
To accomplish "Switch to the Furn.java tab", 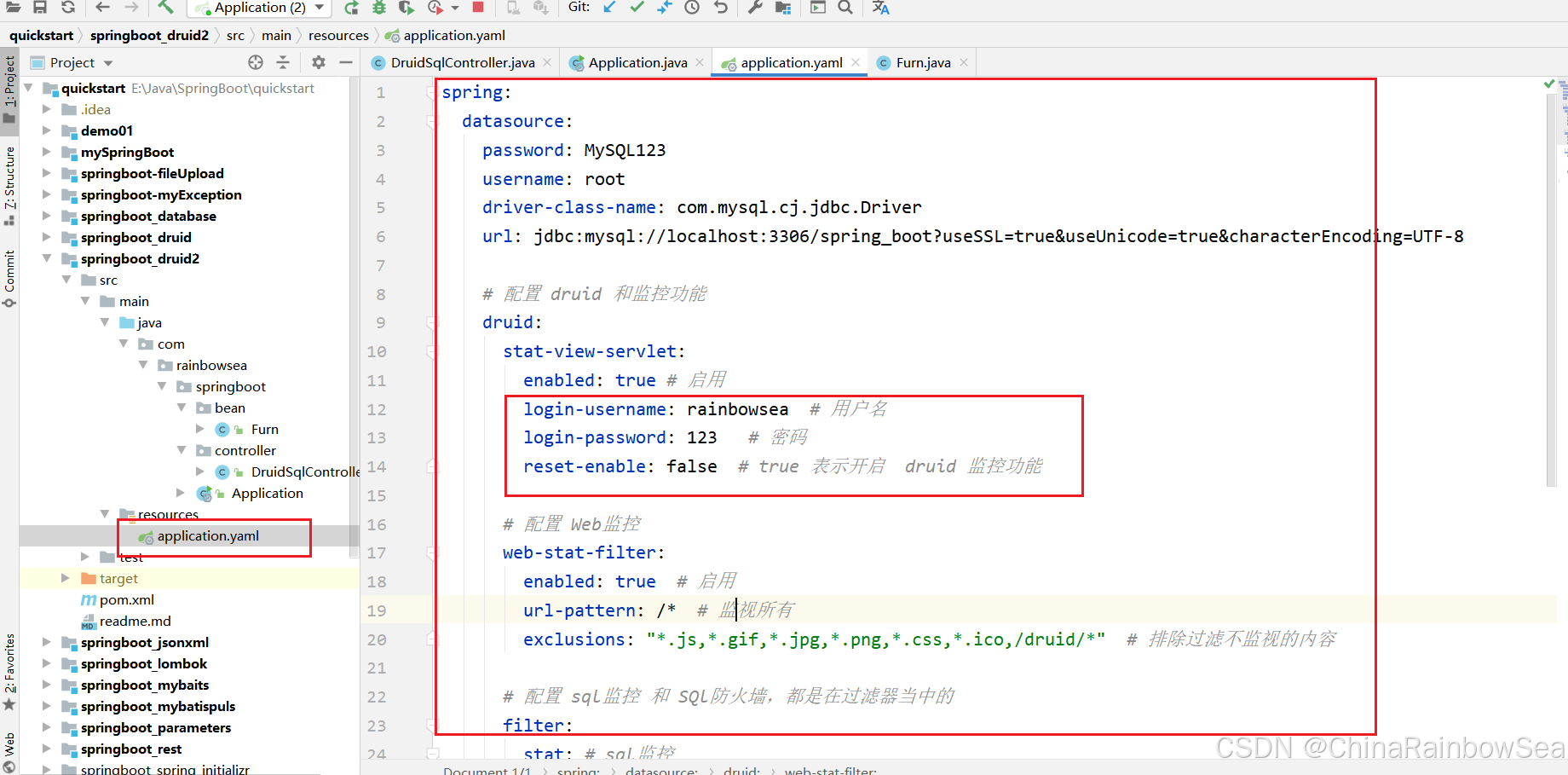I will coord(923,61).
